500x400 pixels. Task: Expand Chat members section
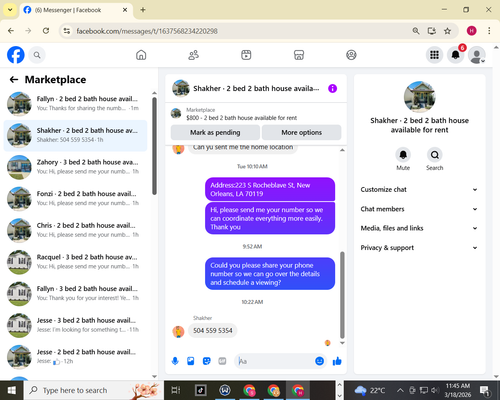click(419, 209)
